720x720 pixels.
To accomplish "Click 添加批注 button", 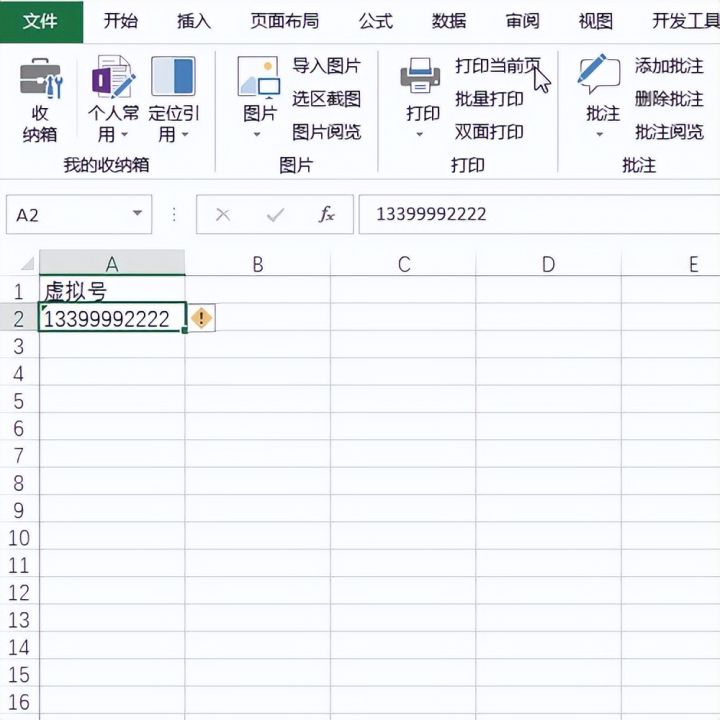I will [669, 66].
